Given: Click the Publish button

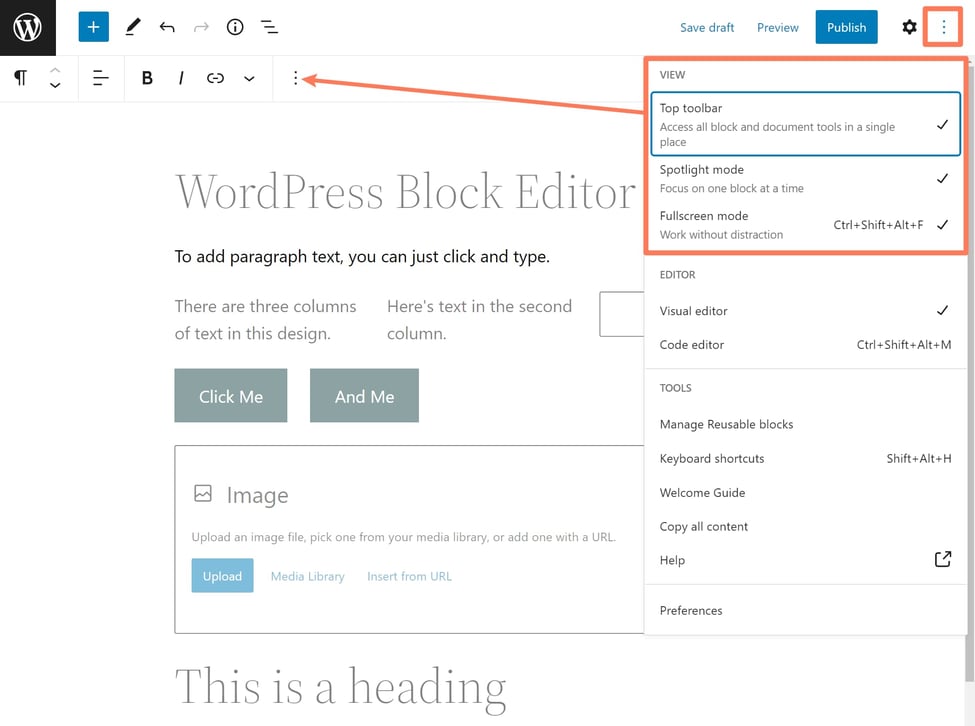Looking at the screenshot, I should (x=846, y=28).
